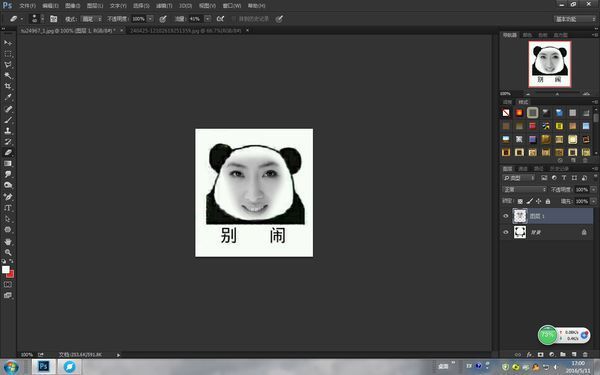Select the History Brush tool
This screenshot has width=600, height=375.
pyautogui.click(x=8, y=142)
